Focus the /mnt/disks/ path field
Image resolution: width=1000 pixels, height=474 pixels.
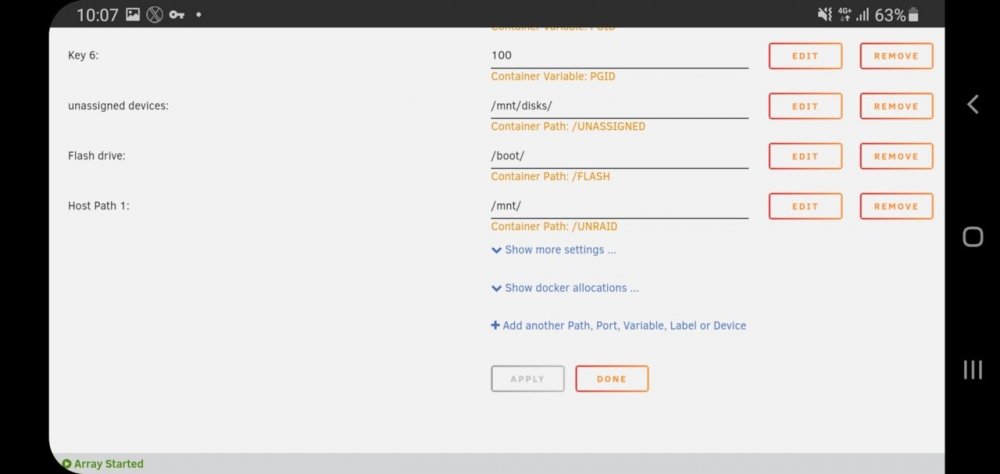coord(619,107)
